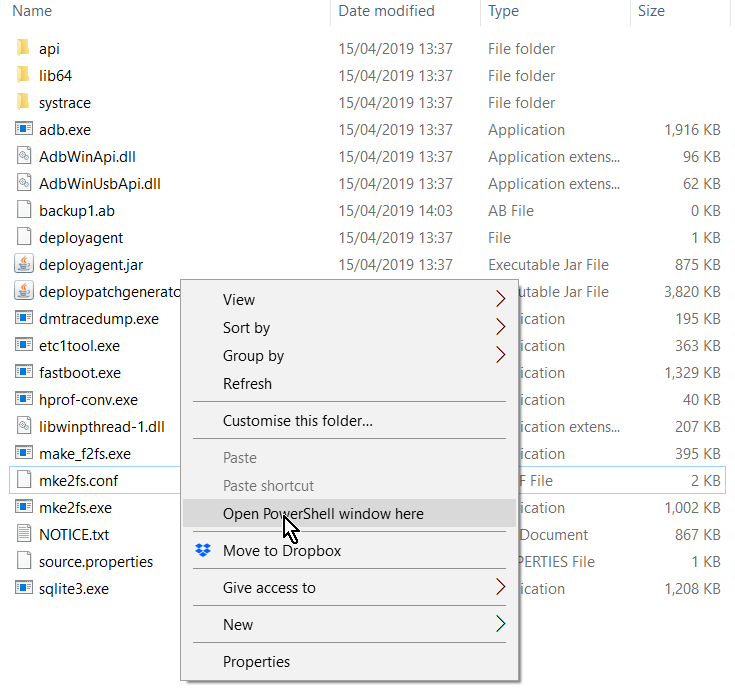Click the systrace folder icon

tap(24, 102)
